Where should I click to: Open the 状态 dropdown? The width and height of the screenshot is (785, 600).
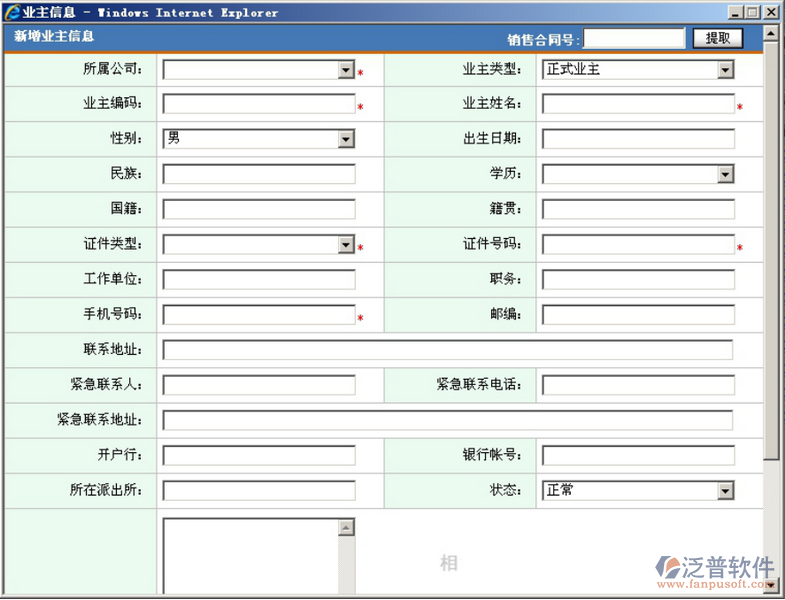(x=725, y=491)
